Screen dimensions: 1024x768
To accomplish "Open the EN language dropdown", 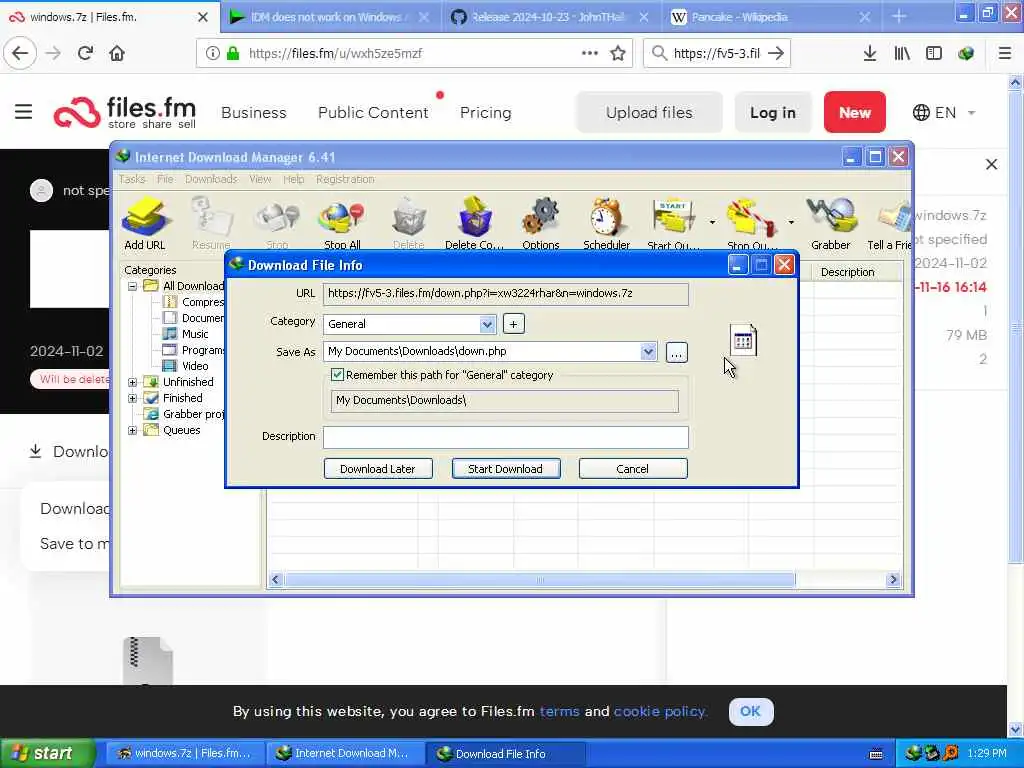I will (944, 112).
